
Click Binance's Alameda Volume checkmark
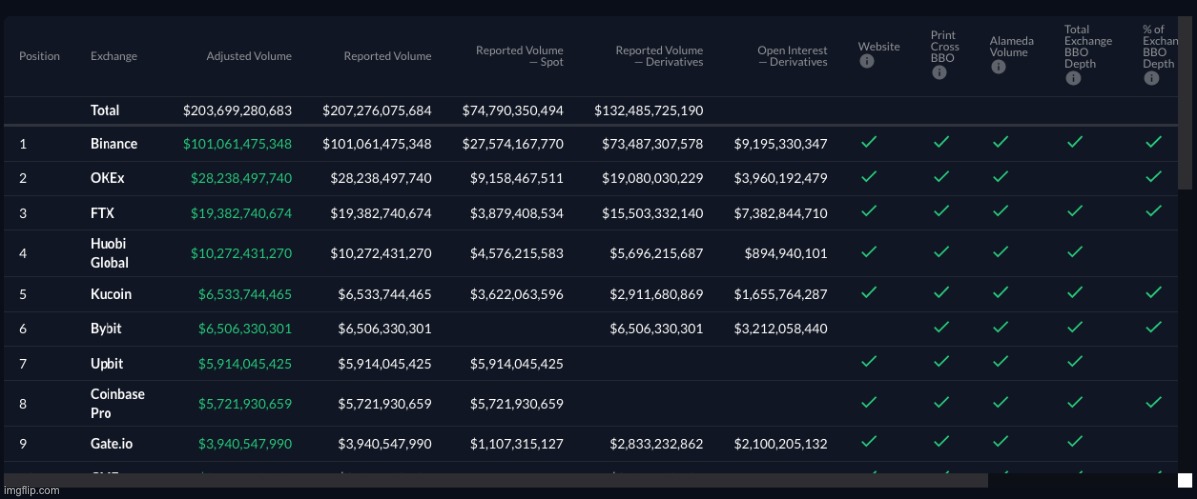[x=1000, y=142]
